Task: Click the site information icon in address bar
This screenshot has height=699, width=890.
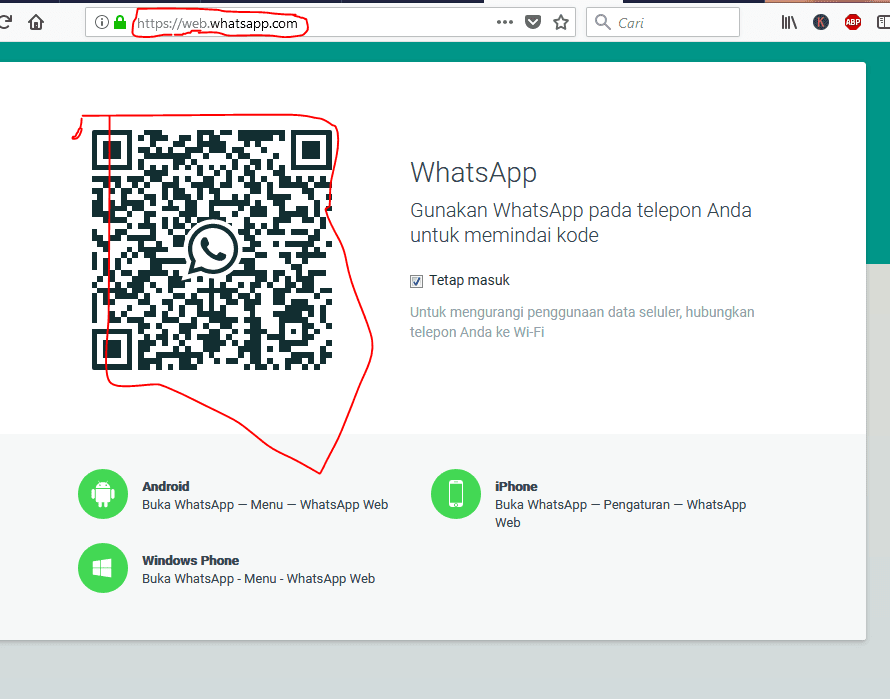Action: [x=102, y=23]
